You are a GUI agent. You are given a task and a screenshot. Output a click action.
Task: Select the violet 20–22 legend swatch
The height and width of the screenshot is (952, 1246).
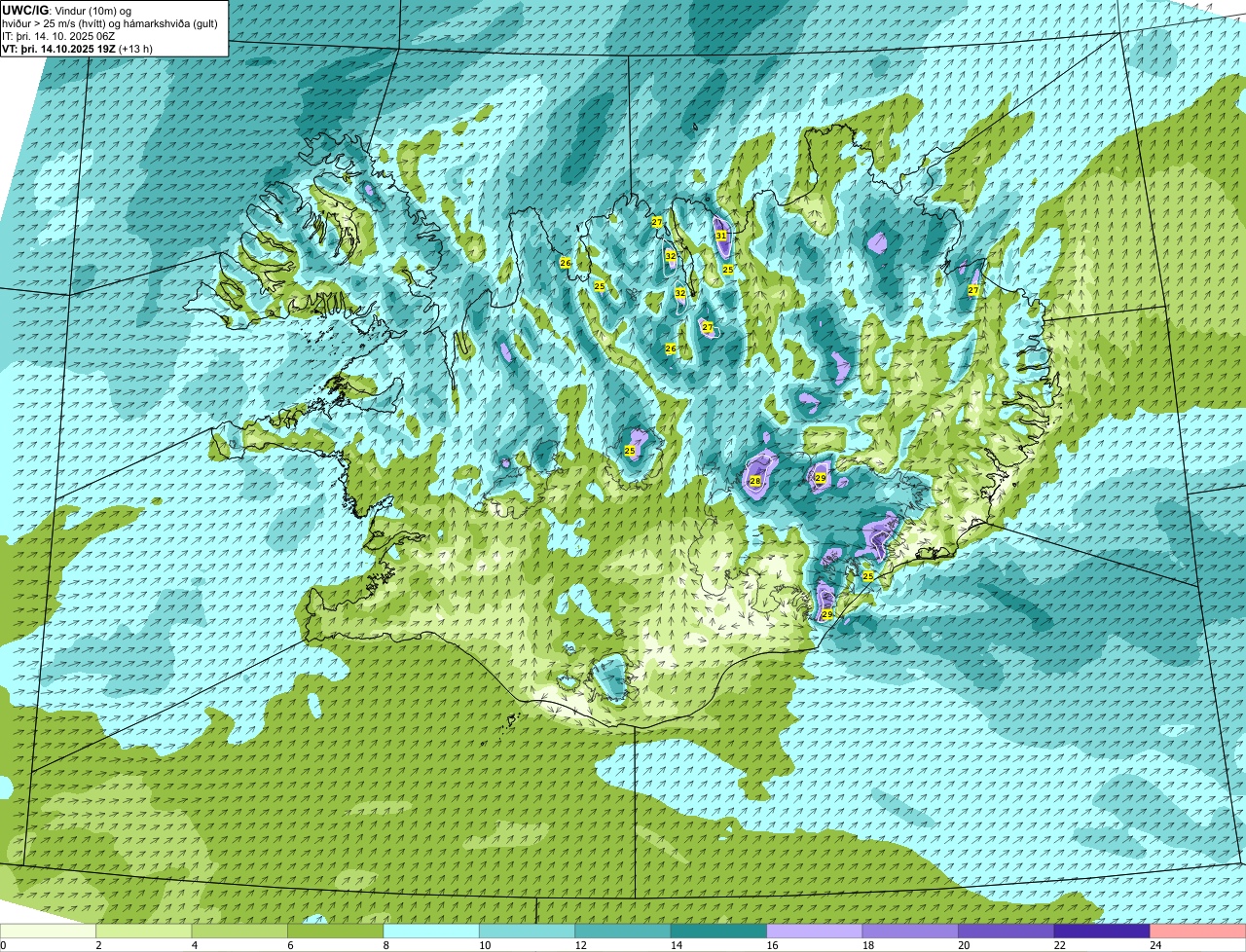click(1007, 931)
